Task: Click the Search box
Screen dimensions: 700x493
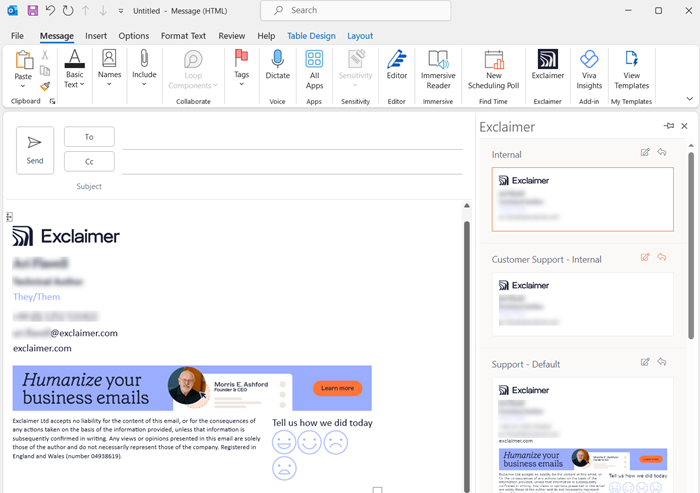Action: point(355,10)
